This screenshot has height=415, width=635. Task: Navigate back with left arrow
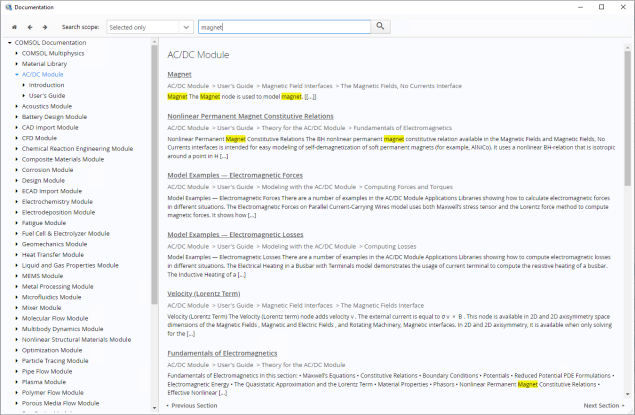pos(30,27)
